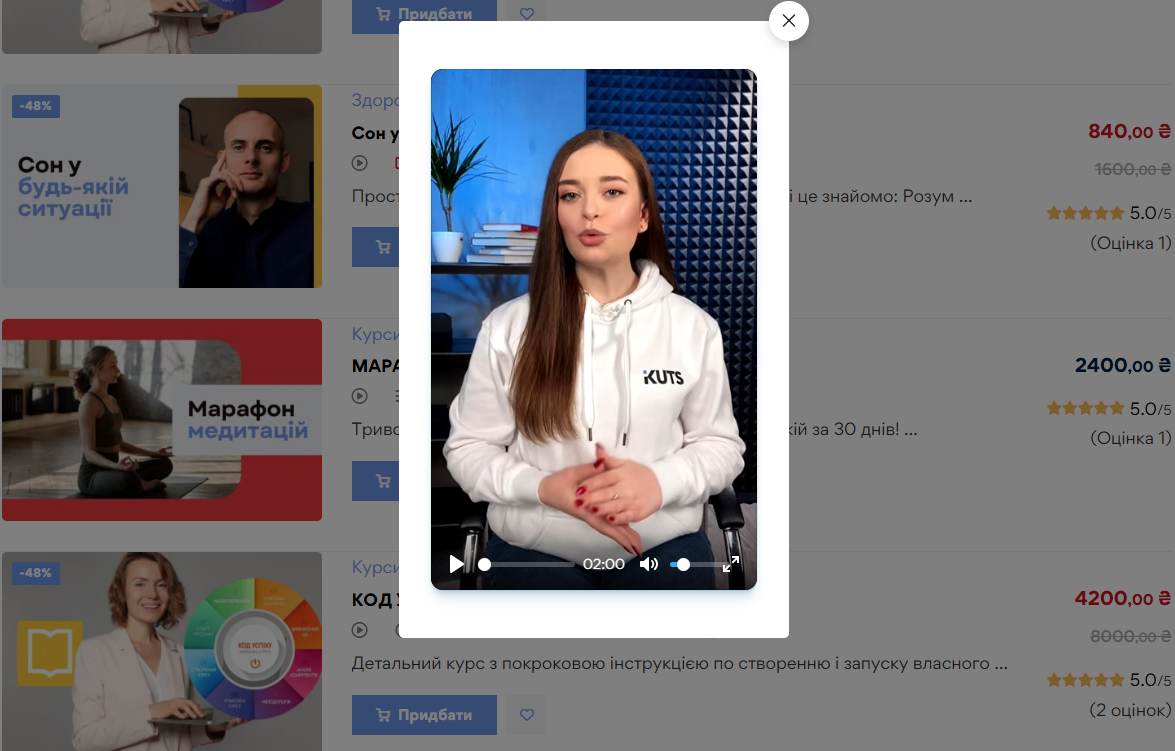This screenshot has width=1175, height=751.
Task: Expand the popup video to fullscreen
Action: 731,563
